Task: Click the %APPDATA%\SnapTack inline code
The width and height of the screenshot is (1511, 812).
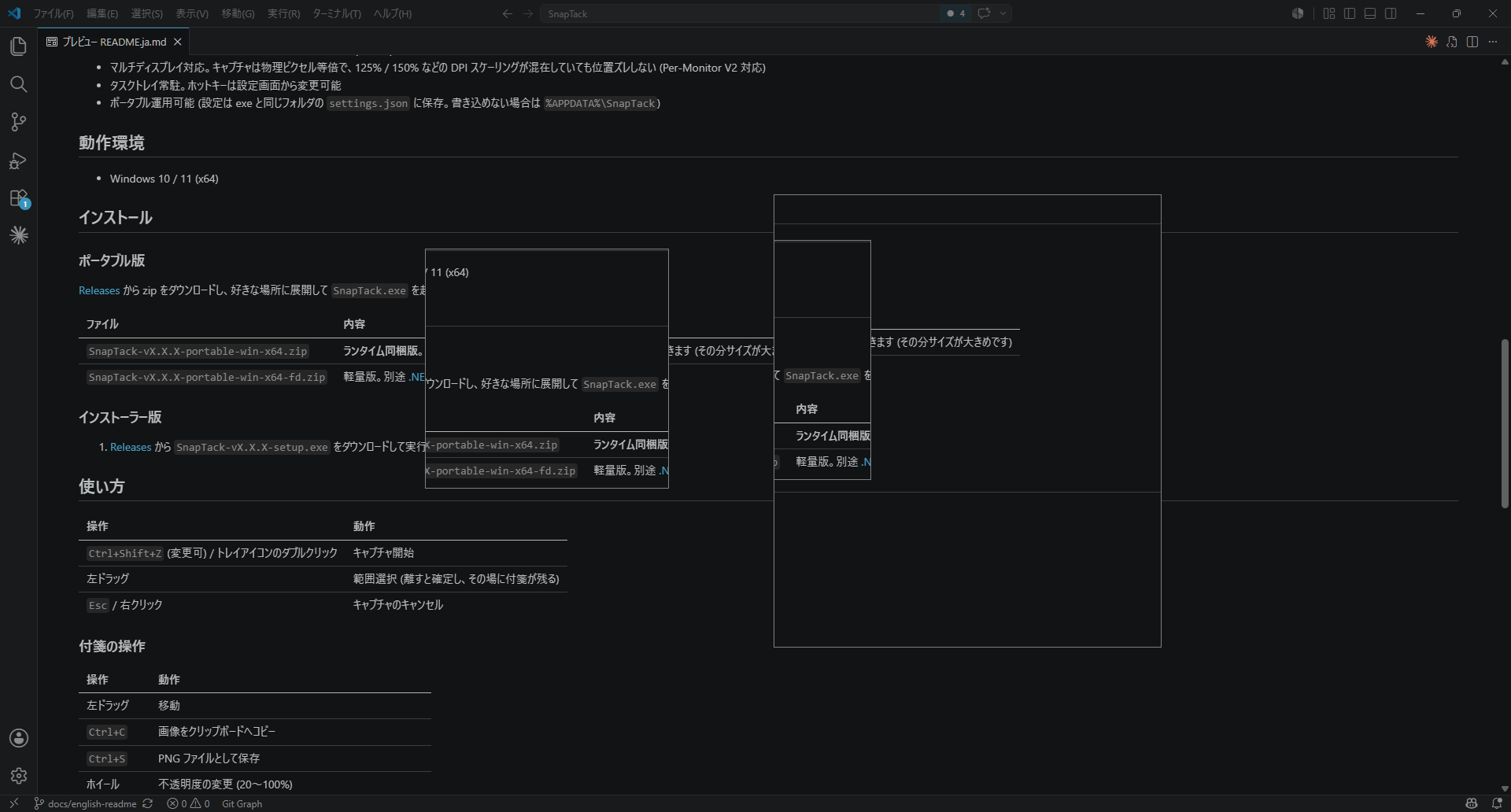Action: (600, 103)
